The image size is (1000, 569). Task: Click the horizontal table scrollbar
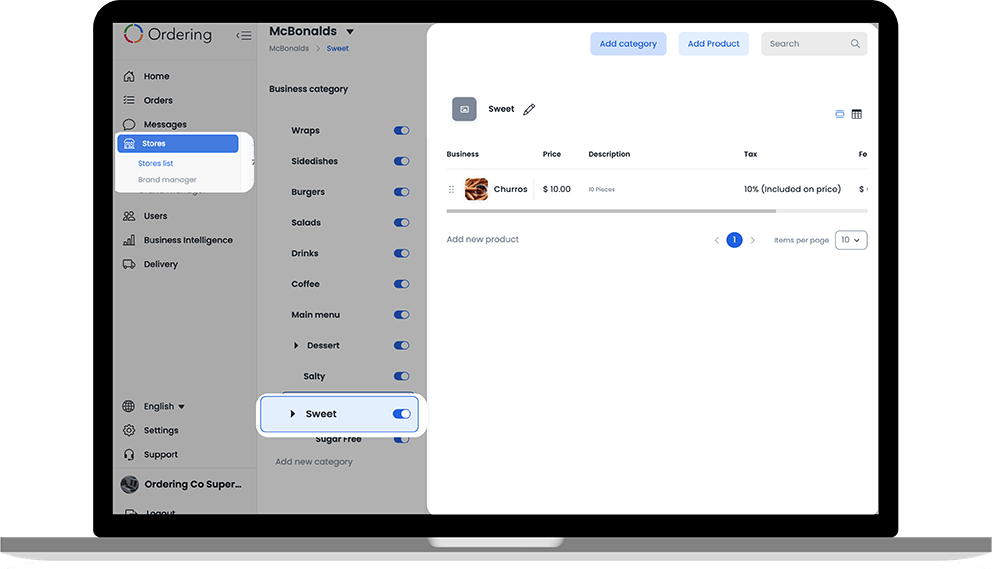click(611, 211)
